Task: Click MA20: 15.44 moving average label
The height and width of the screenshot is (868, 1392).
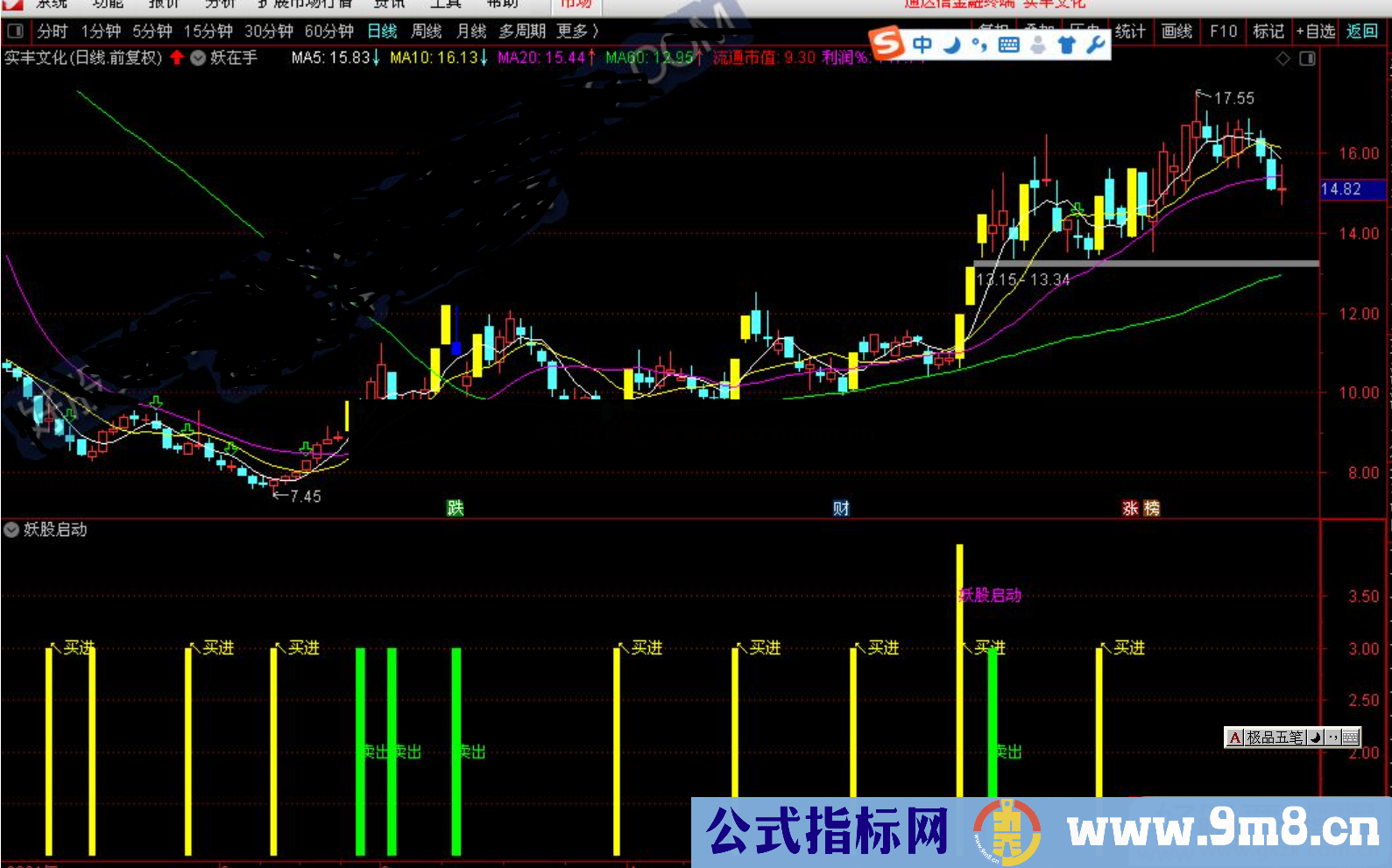Action: [x=547, y=58]
